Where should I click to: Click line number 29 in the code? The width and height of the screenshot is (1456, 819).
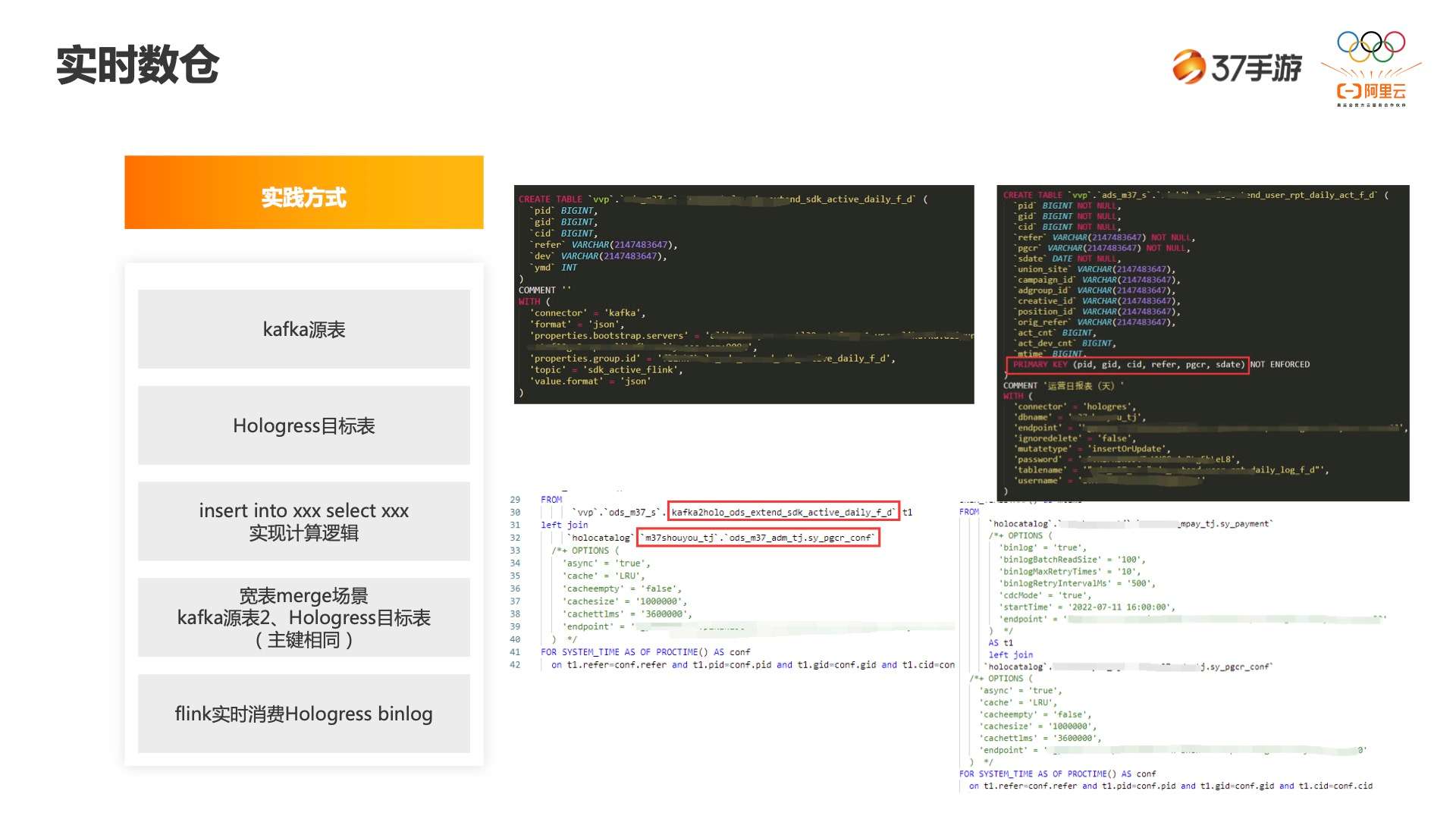point(515,500)
